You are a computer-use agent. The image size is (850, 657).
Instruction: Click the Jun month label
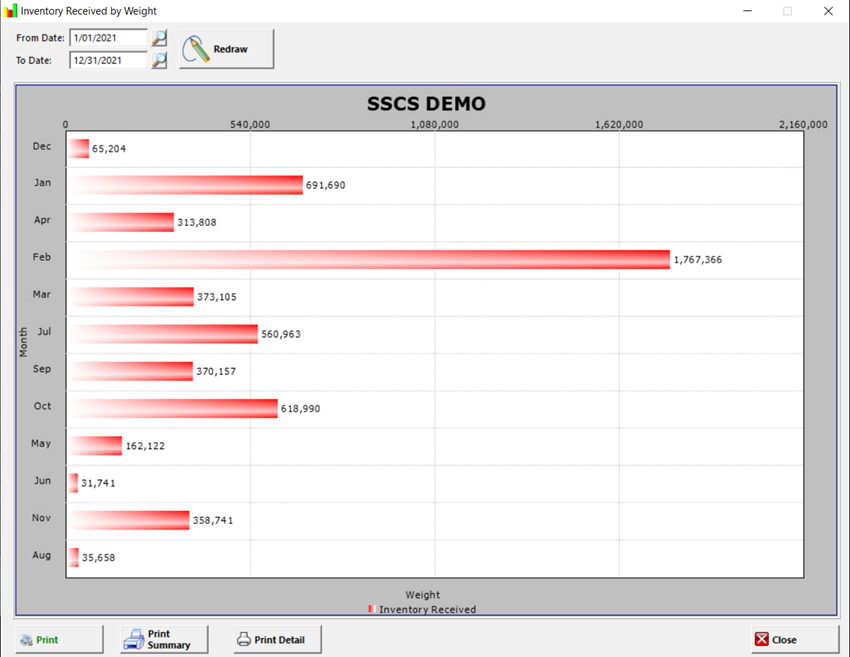tap(42, 480)
